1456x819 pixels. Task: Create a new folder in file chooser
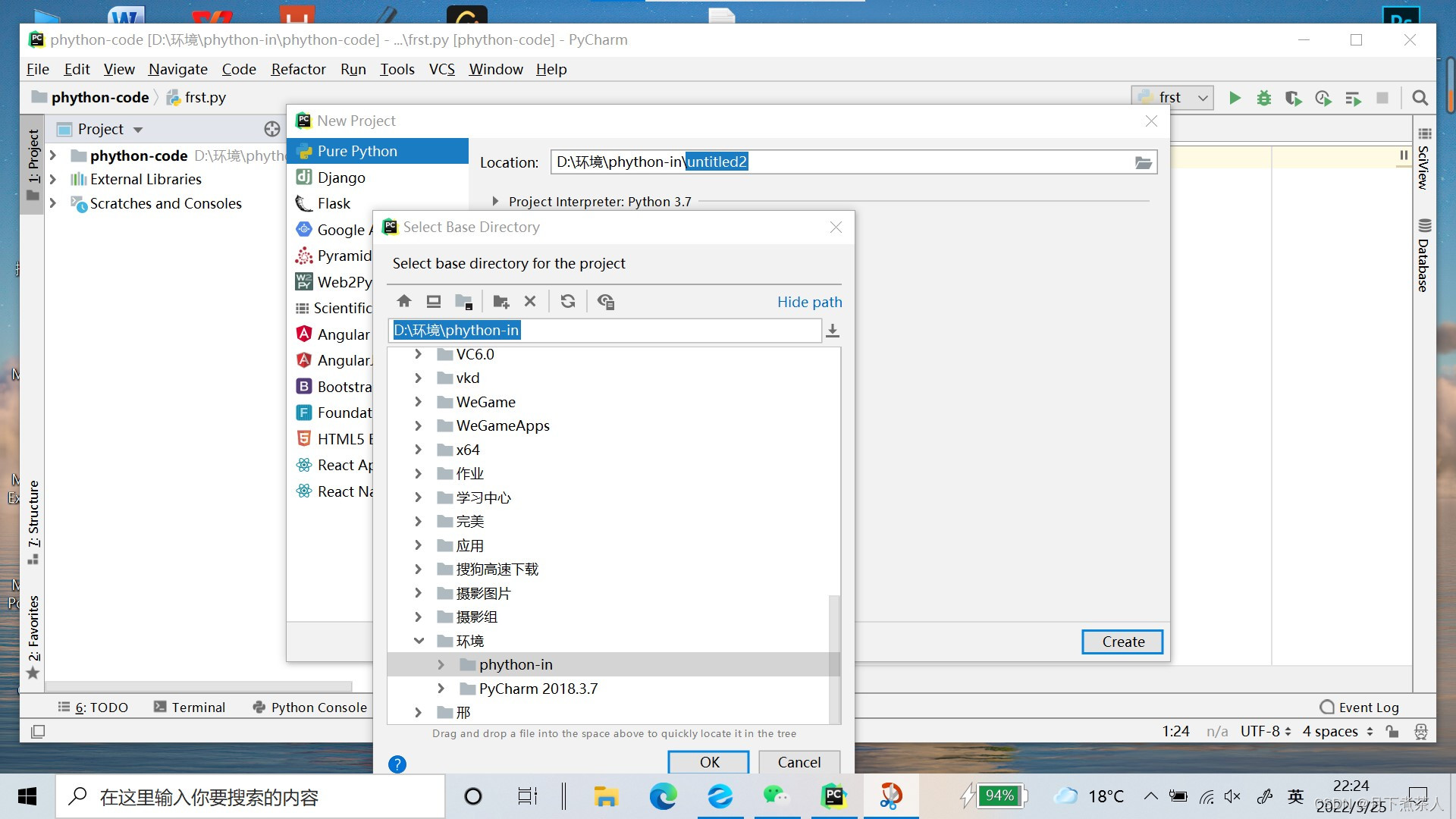pos(500,302)
